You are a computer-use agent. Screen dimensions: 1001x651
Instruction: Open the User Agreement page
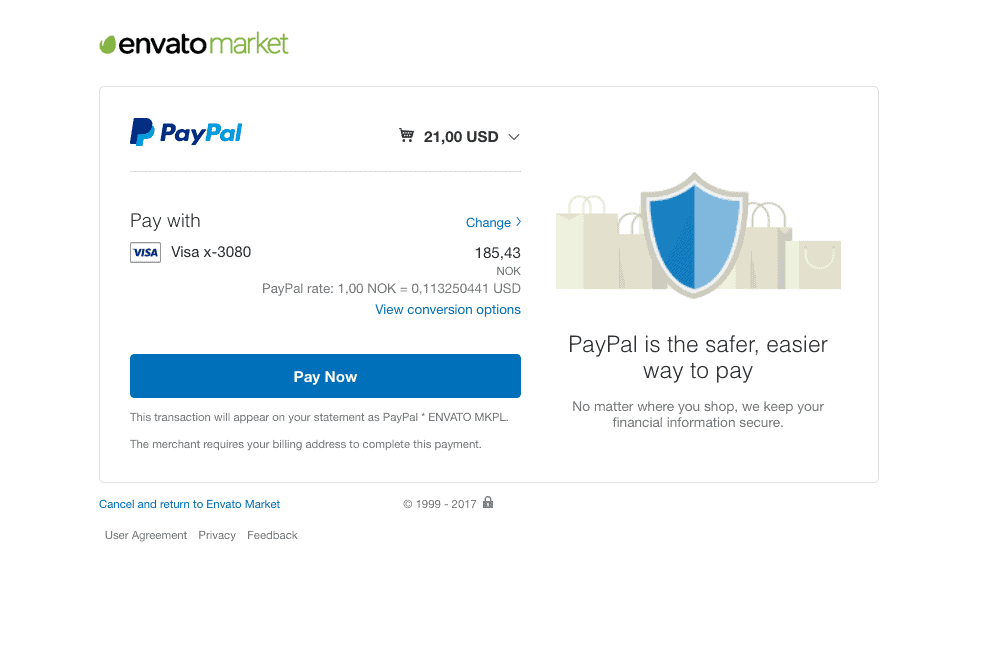coord(146,535)
